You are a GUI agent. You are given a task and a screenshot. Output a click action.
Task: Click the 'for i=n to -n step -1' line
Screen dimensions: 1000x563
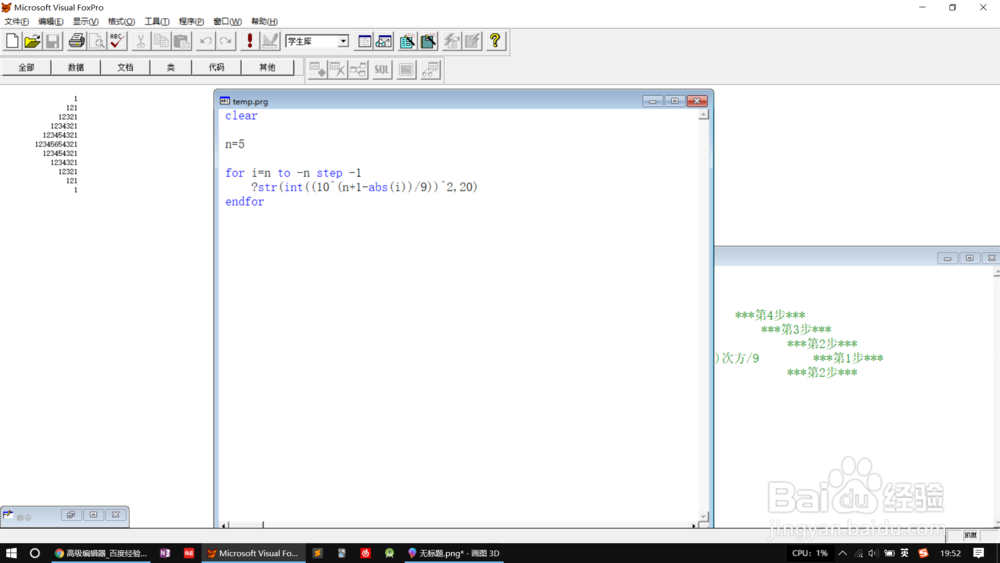(293, 173)
